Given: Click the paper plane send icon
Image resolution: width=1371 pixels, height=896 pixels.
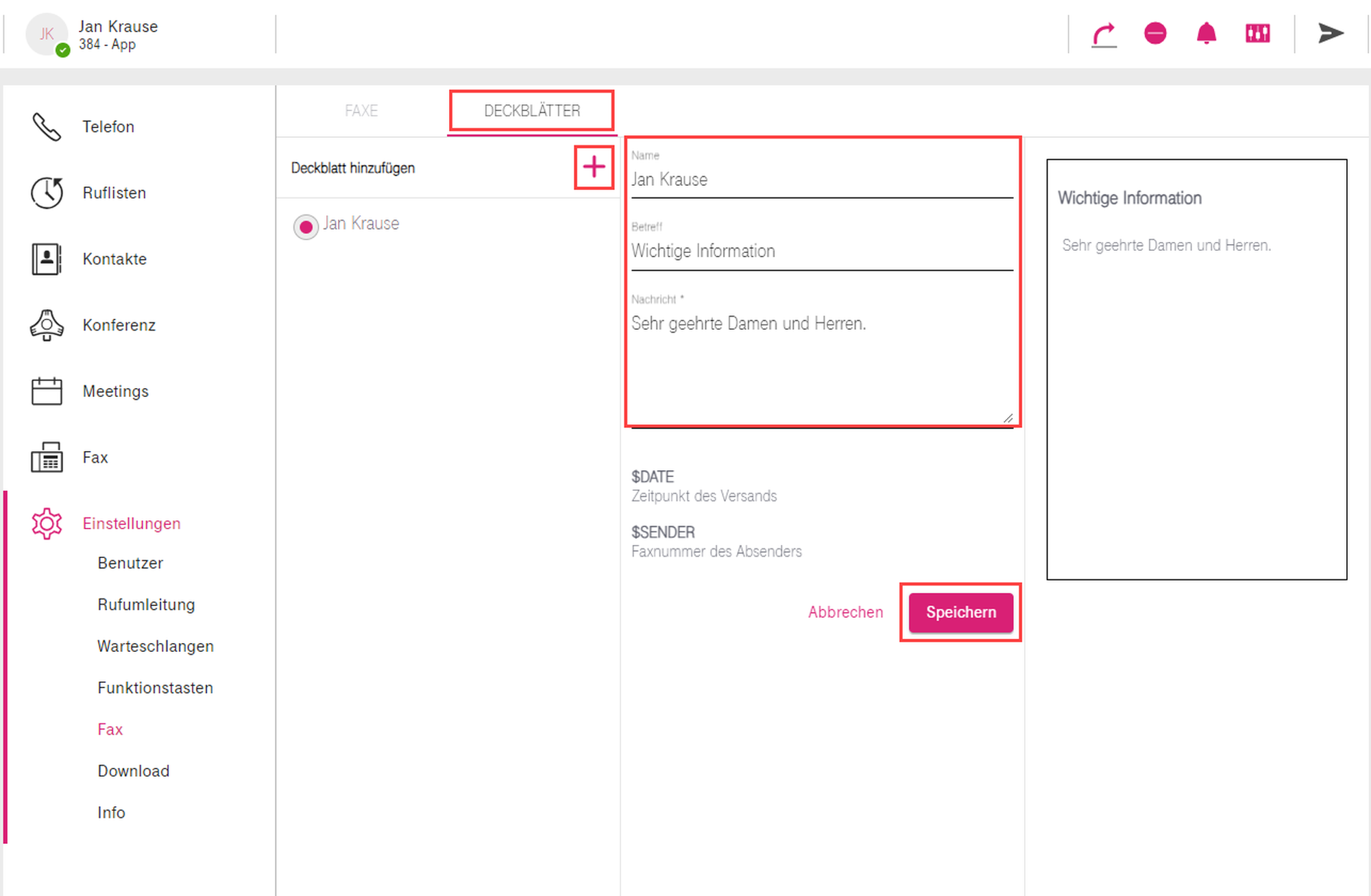Looking at the screenshot, I should [1331, 33].
